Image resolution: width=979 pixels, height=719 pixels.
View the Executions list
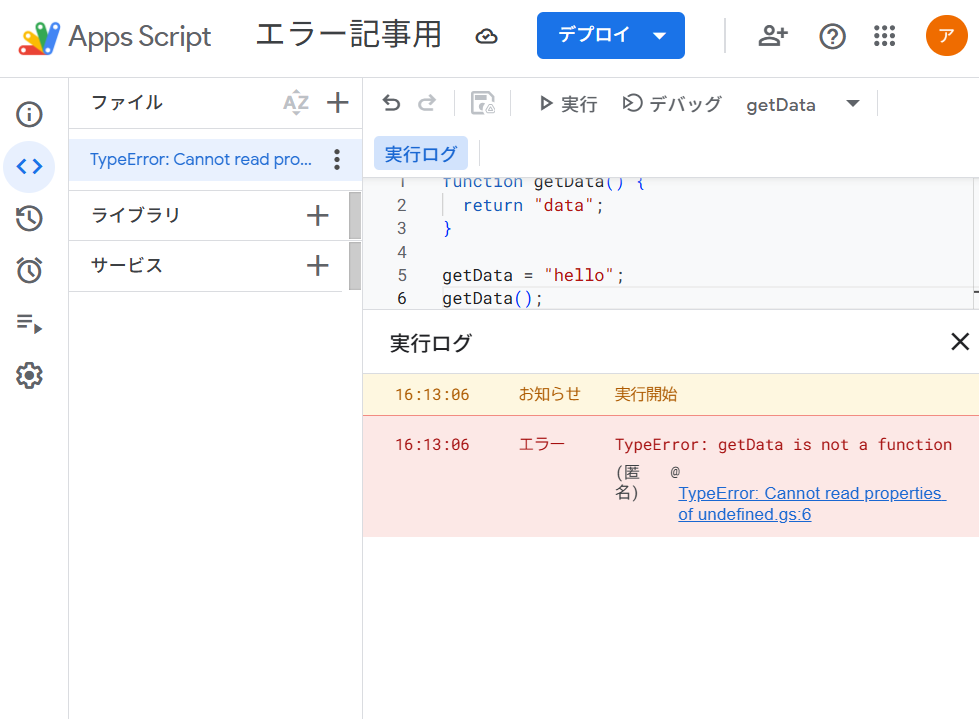(x=29, y=322)
